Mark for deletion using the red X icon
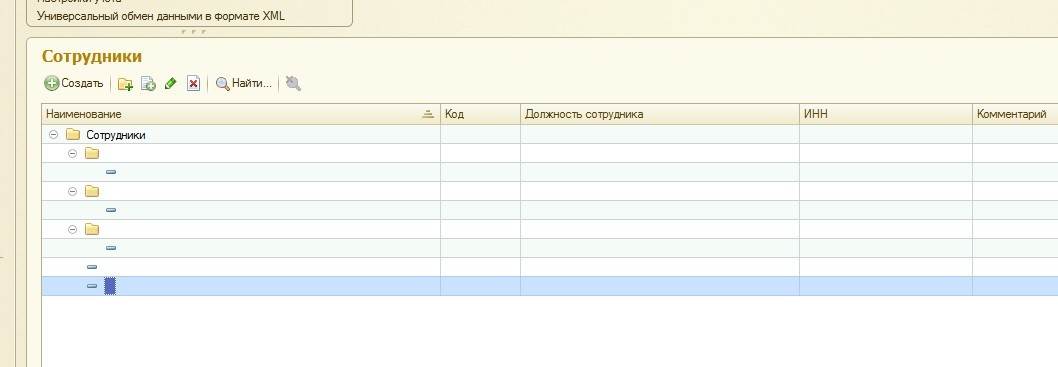This screenshot has width=1058, height=367. tap(194, 84)
